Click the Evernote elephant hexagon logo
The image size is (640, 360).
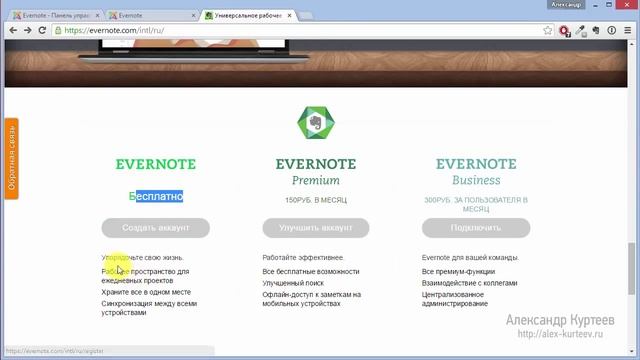(316, 122)
